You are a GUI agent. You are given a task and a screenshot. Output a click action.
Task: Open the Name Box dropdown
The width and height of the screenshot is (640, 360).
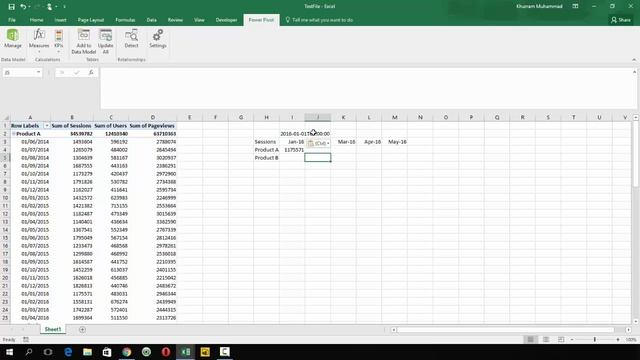pyautogui.click(x=38, y=73)
